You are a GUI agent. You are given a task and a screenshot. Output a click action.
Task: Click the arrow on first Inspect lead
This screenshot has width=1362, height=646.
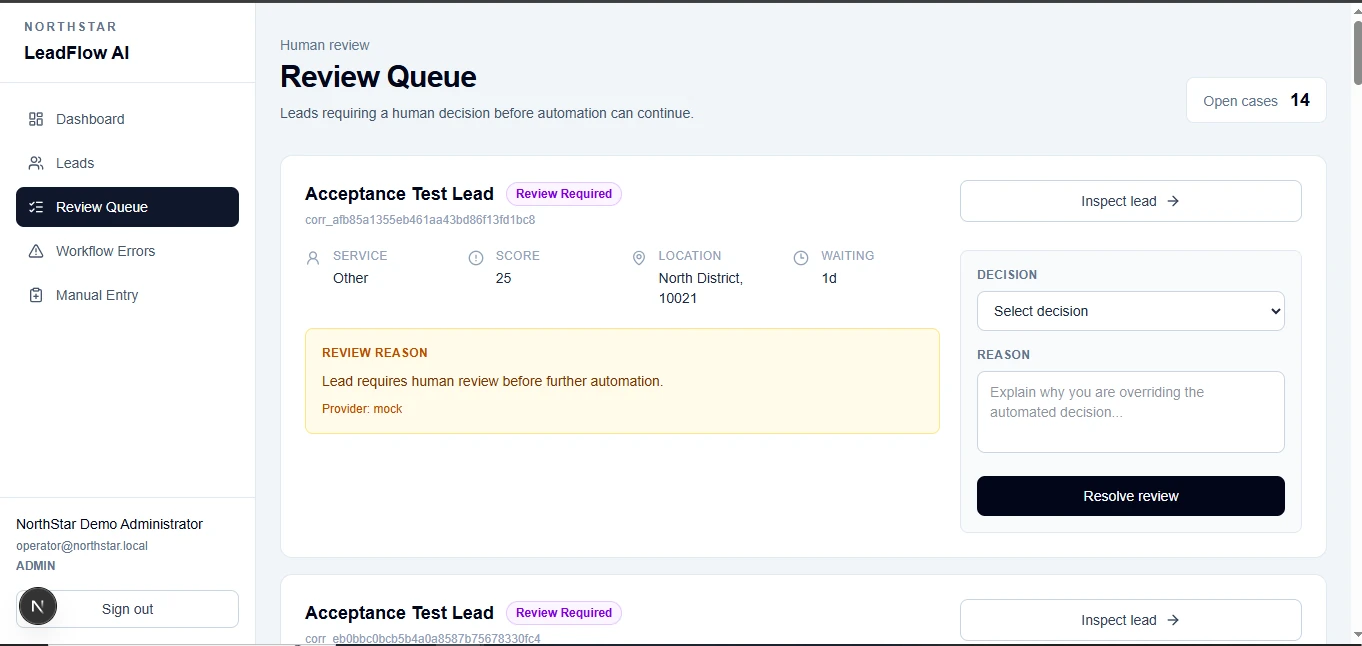coord(1174,201)
